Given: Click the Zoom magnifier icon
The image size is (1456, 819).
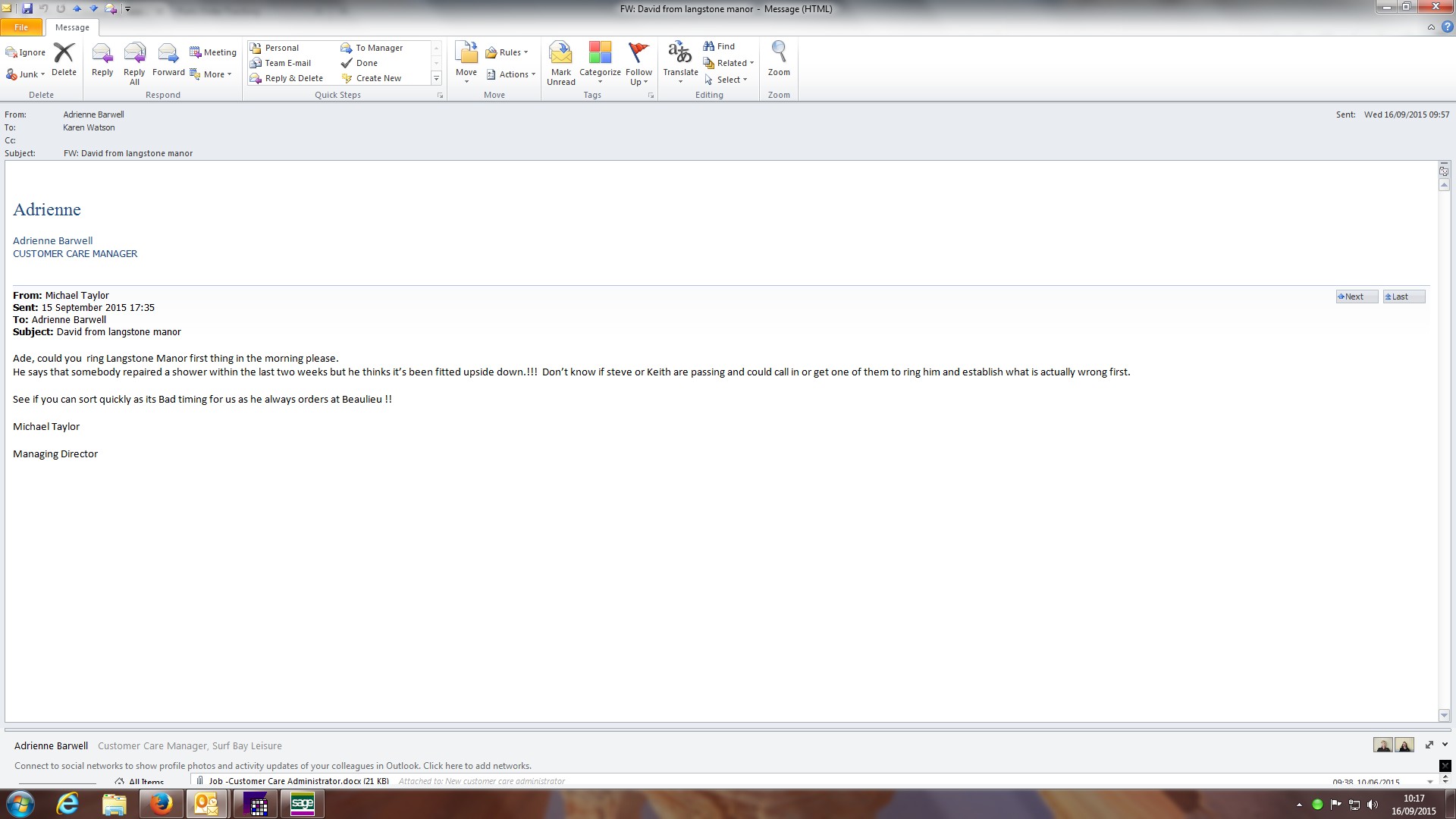Looking at the screenshot, I should [778, 59].
